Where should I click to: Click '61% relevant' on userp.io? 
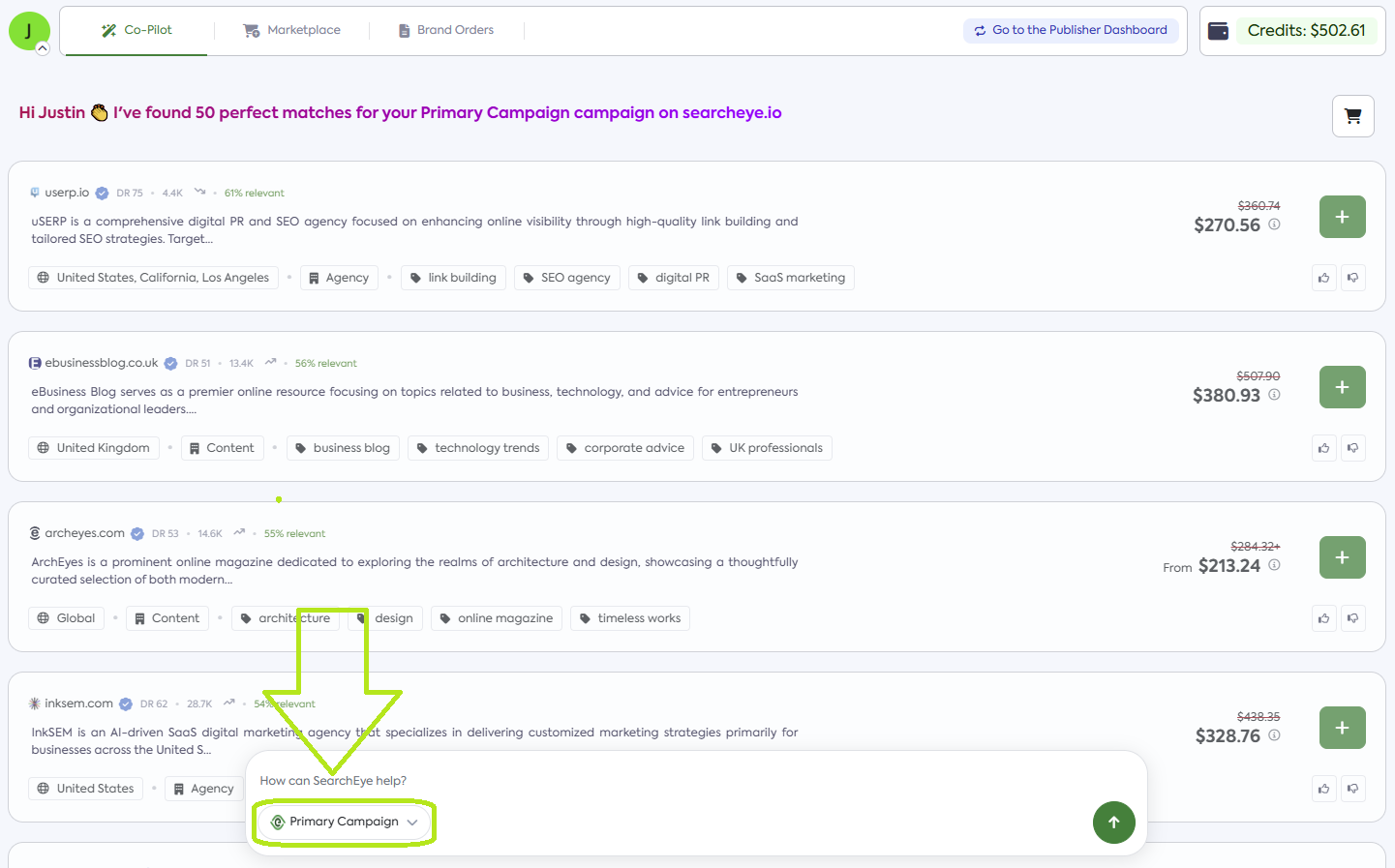point(255,194)
